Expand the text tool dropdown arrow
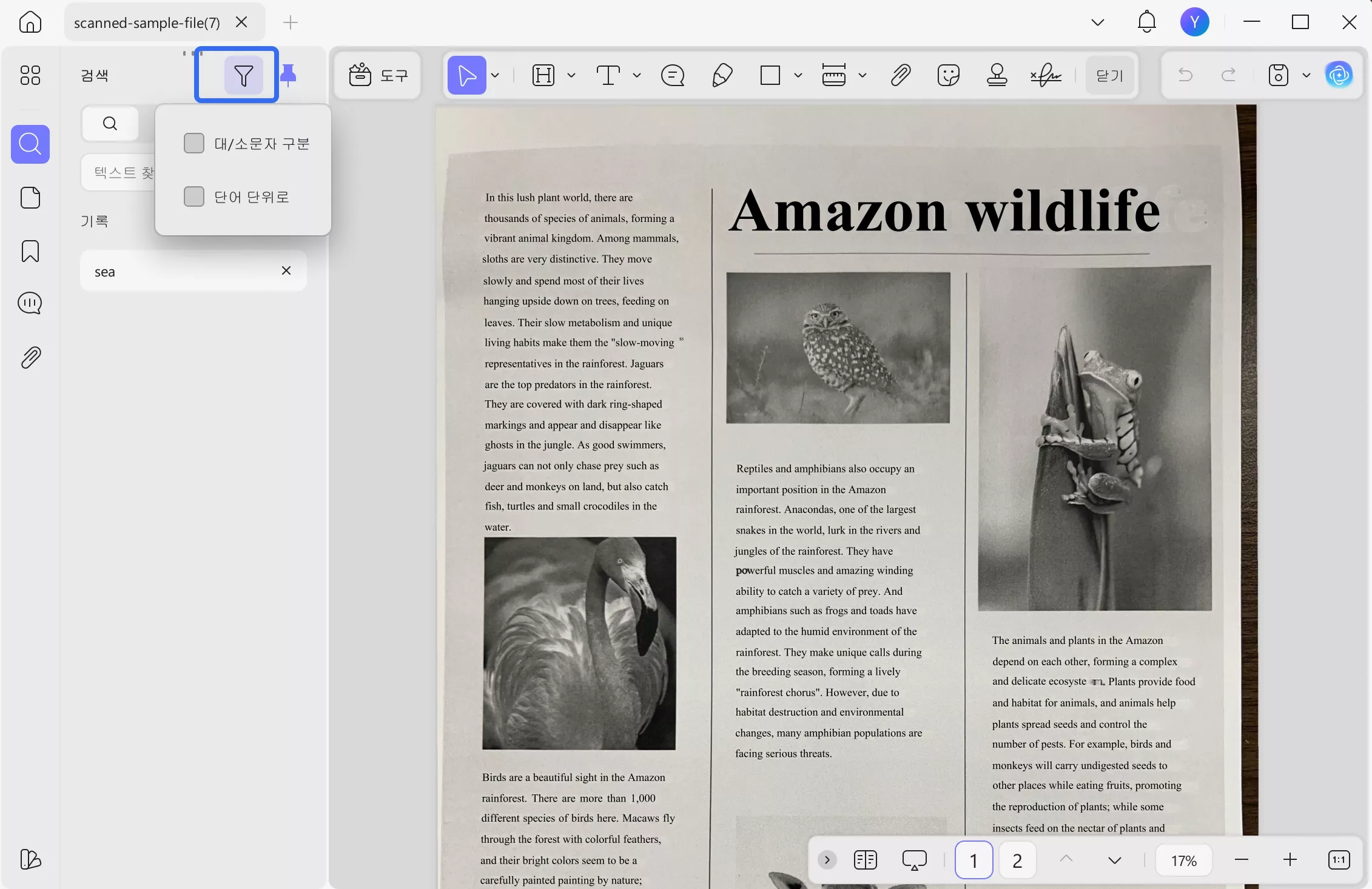Image resolution: width=1372 pixels, height=889 pixels. [637, 75]
